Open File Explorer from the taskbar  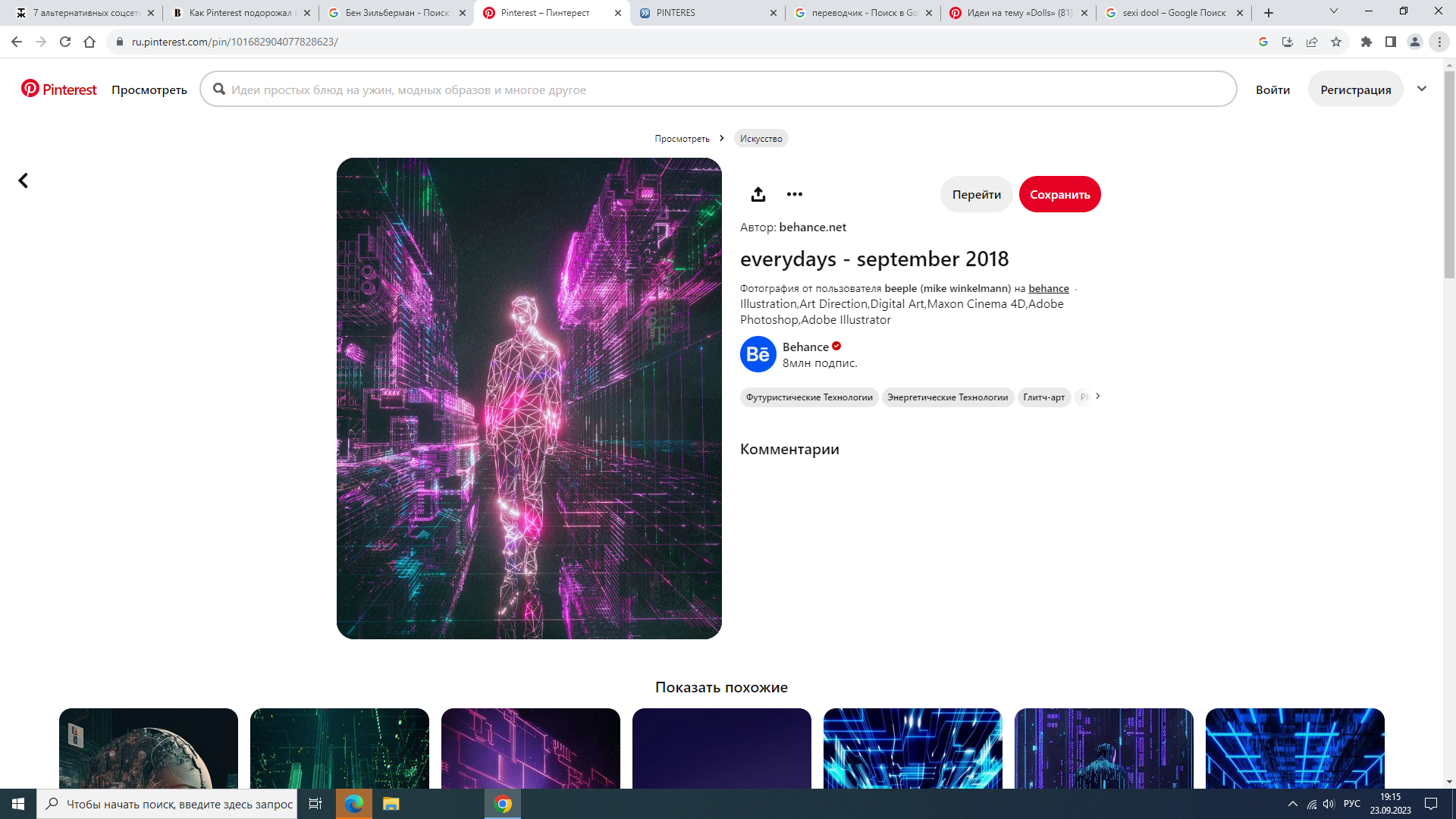tap(391, 804)
